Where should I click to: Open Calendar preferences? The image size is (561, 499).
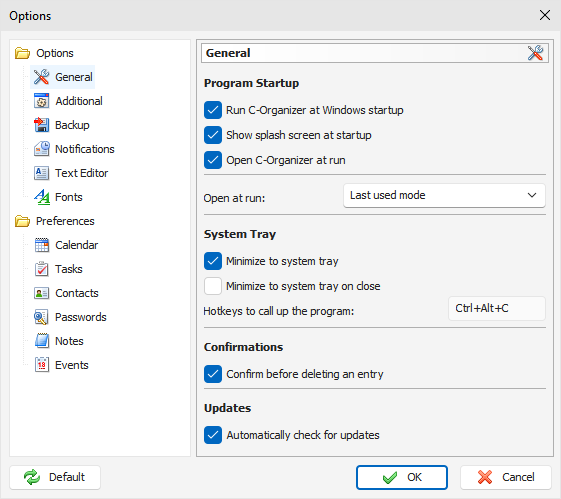click(76, 245)
